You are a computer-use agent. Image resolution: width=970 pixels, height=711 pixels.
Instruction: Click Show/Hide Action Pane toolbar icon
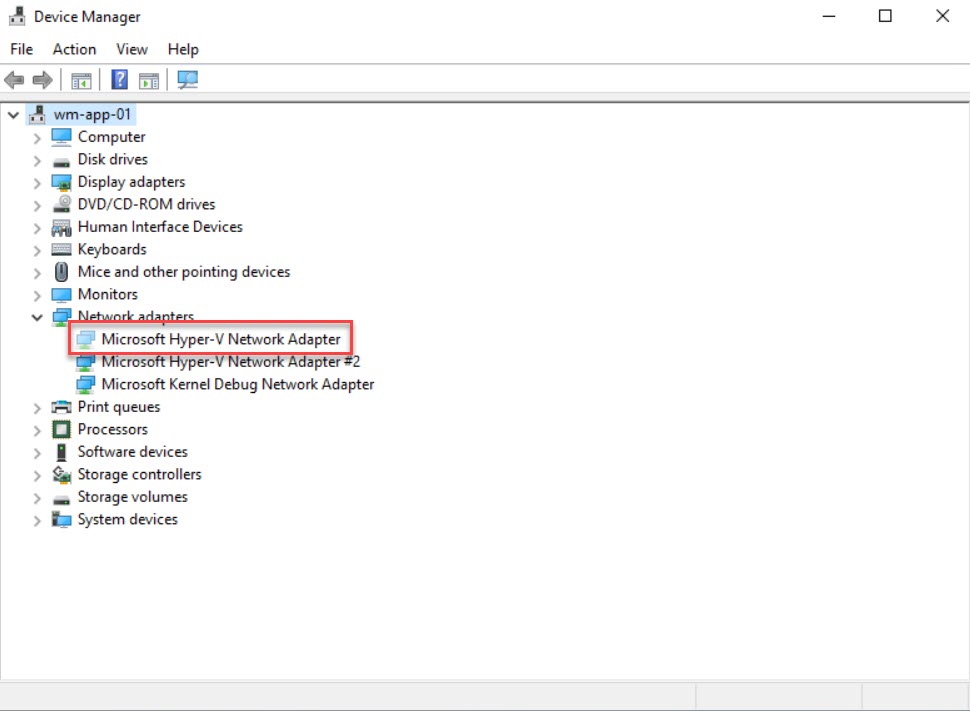click(149, 80)
